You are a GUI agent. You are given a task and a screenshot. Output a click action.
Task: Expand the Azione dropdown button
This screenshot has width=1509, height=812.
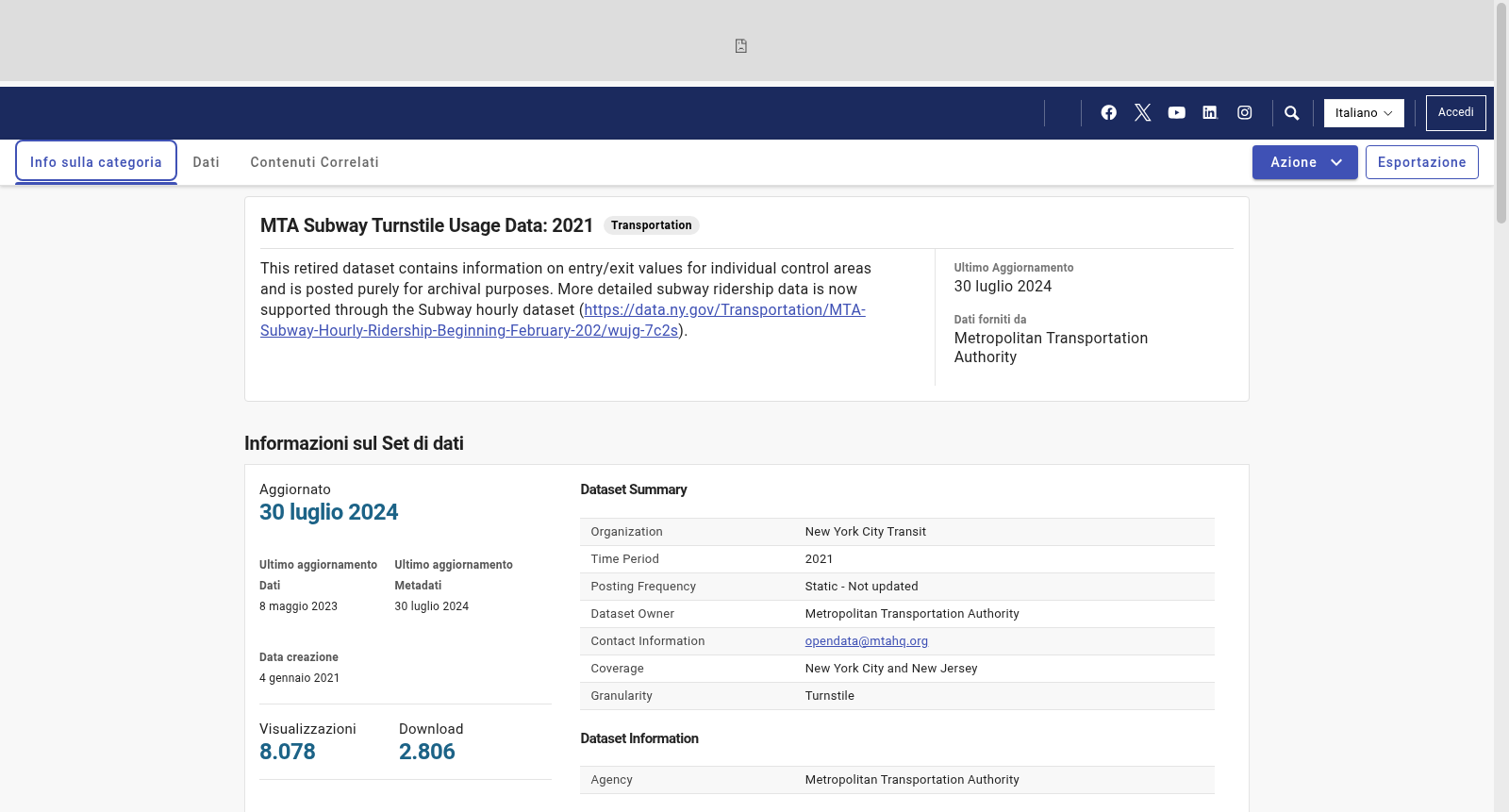(1305, 162)
